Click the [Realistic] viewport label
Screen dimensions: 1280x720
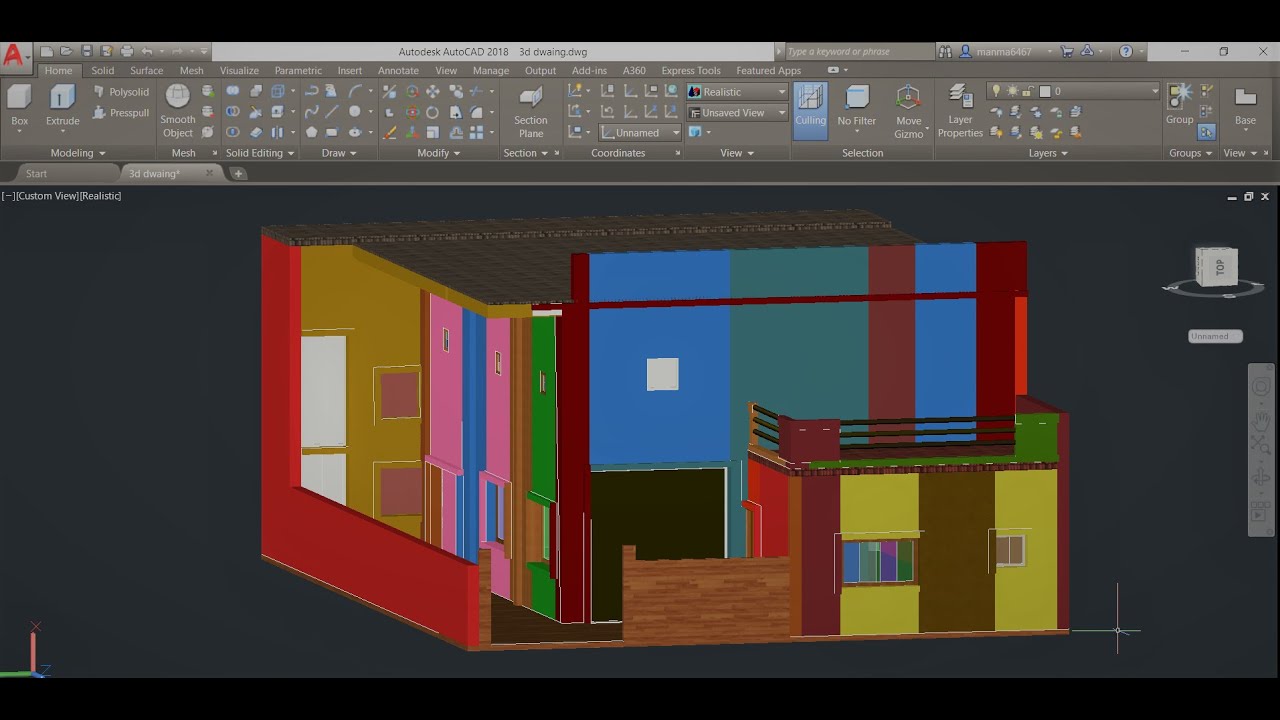pyautogui.click(x=100, y=196)
